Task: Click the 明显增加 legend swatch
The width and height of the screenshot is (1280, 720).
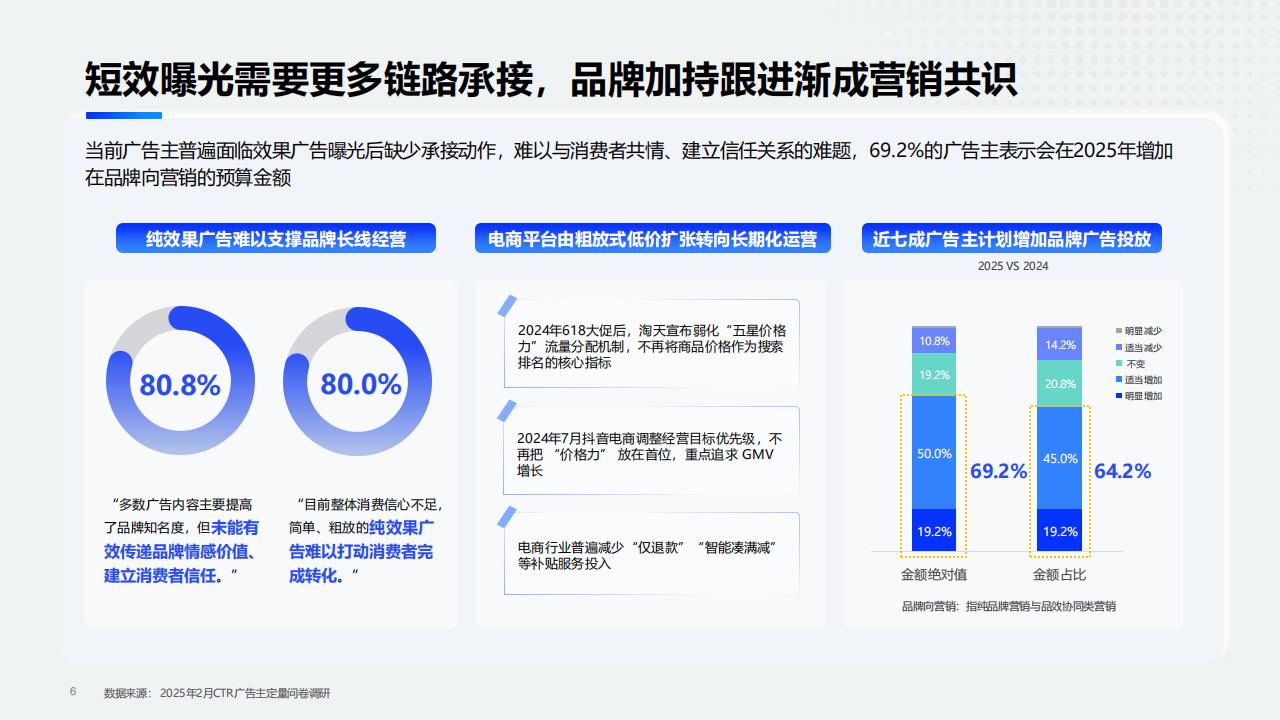Action: pos(1119,396)
